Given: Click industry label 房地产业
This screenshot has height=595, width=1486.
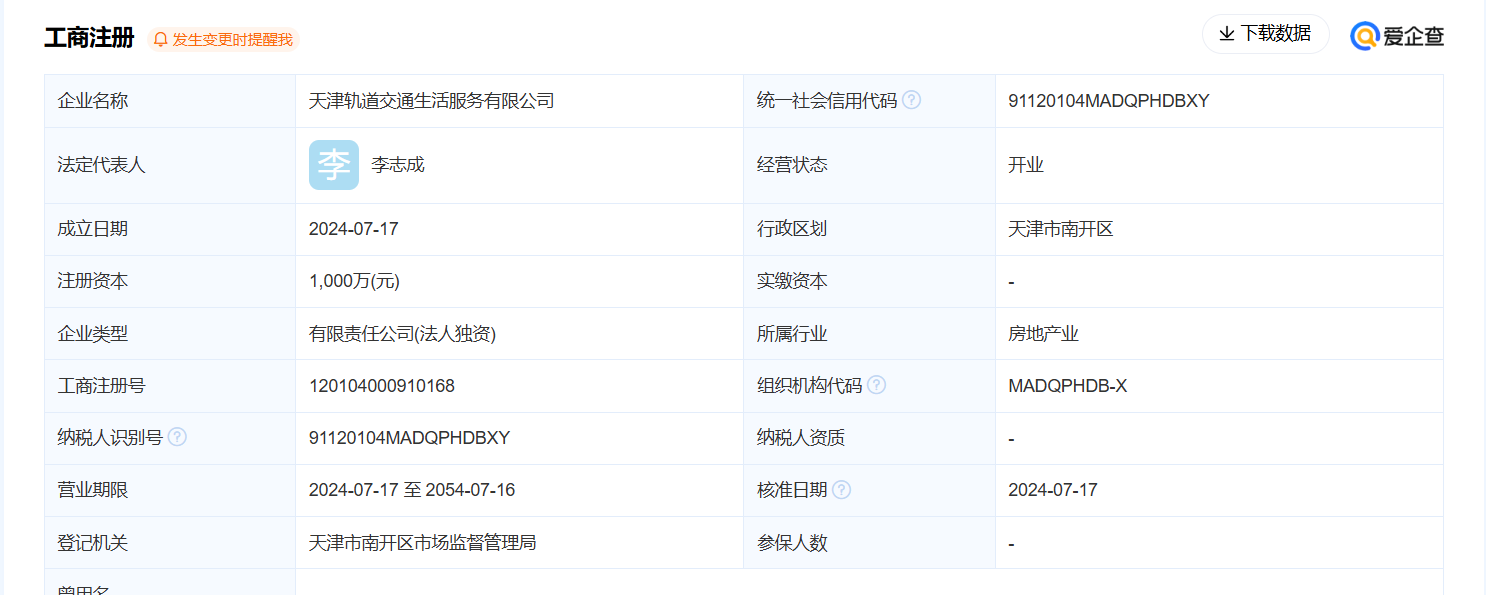Looking at the screenshot, I should 1042,333.
